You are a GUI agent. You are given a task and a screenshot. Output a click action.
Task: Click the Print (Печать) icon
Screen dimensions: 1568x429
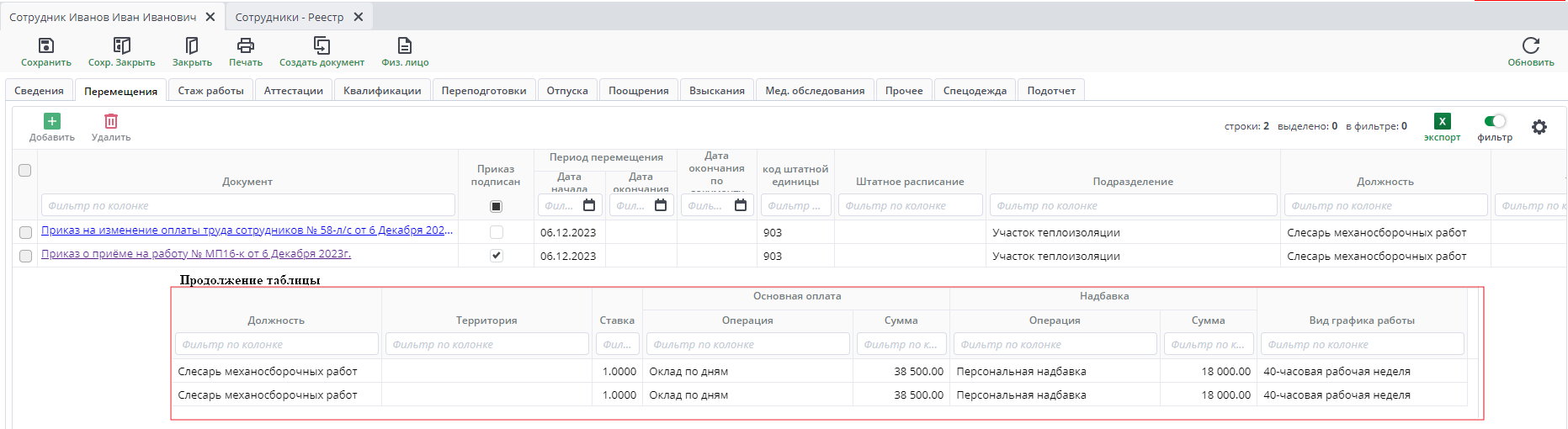coord(246,46)
